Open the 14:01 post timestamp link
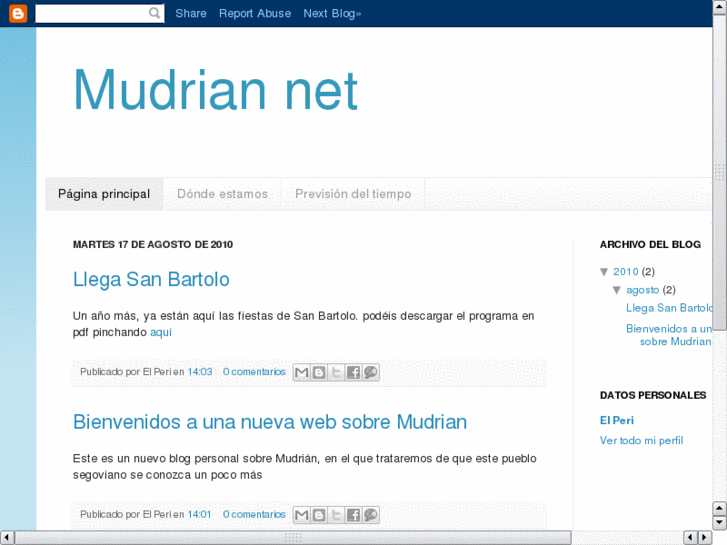Viewport: 727px width, 545px height. [199, 515]
